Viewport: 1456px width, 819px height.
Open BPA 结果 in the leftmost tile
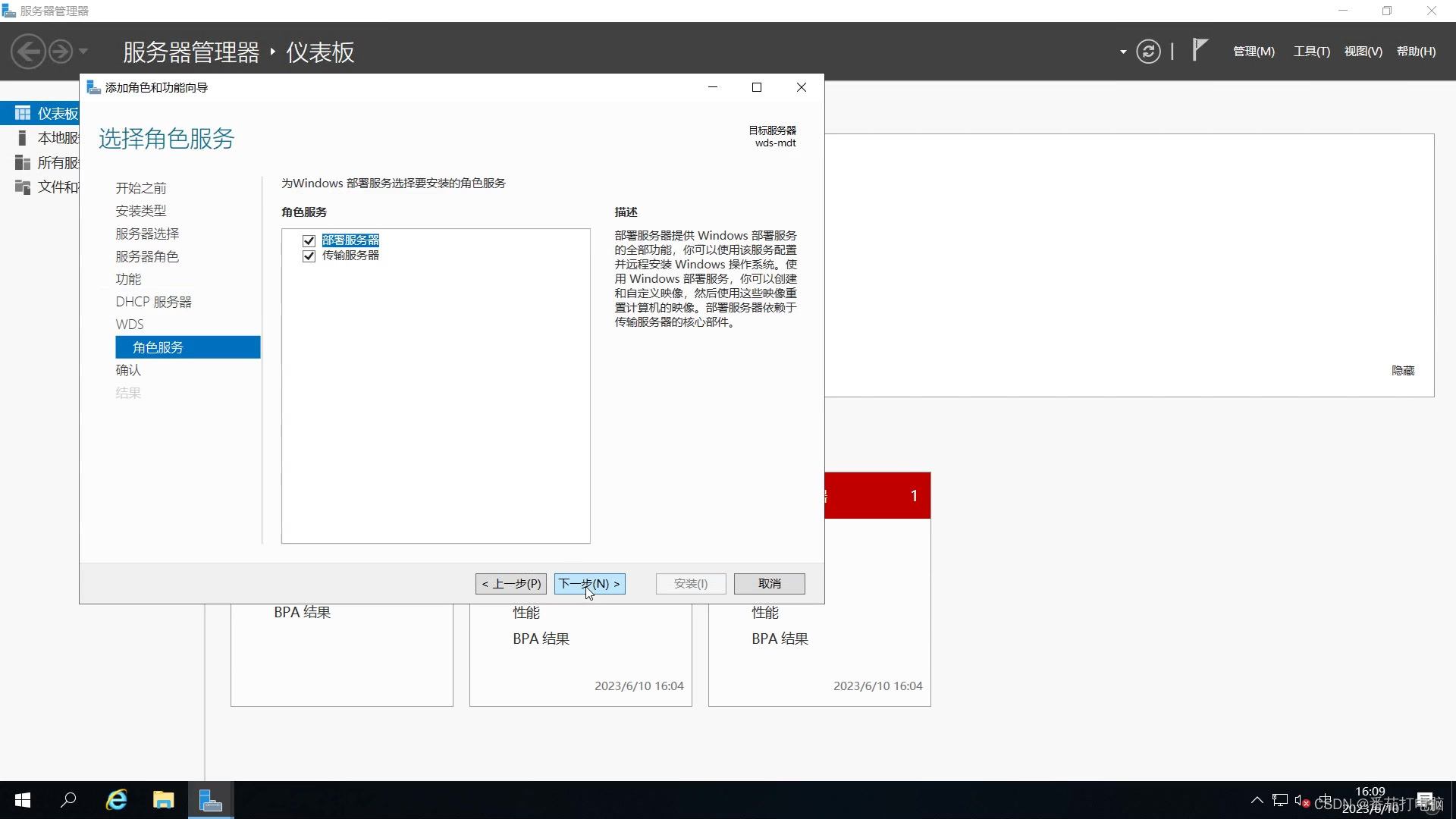pos(302,612)
